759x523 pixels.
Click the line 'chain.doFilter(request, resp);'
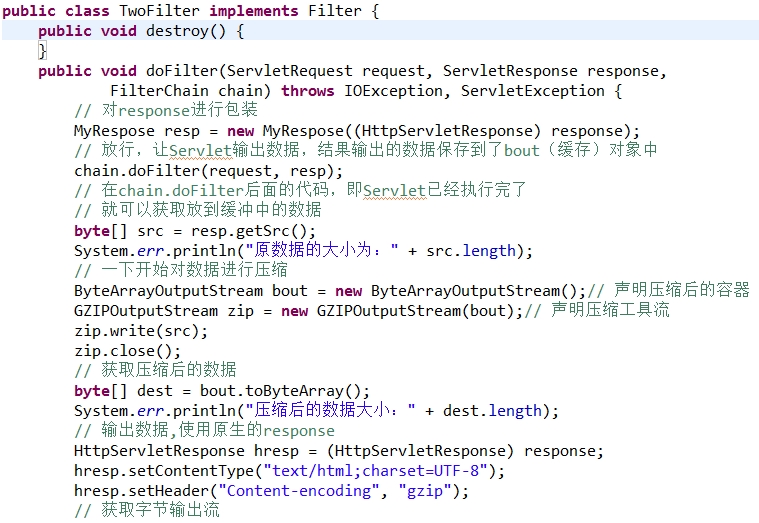(209, 171)
